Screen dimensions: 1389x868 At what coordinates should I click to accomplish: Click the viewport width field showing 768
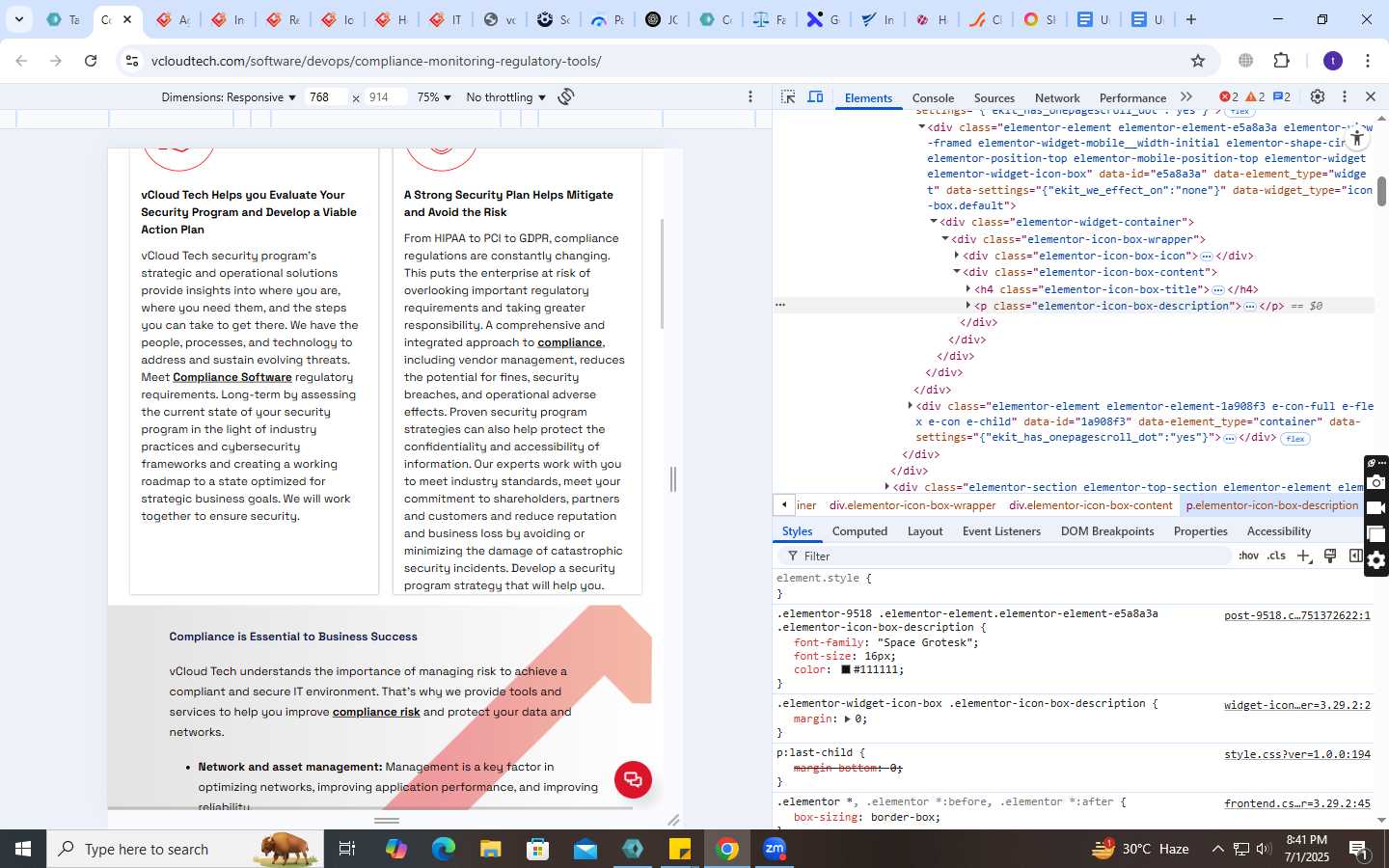coord(326,96)
